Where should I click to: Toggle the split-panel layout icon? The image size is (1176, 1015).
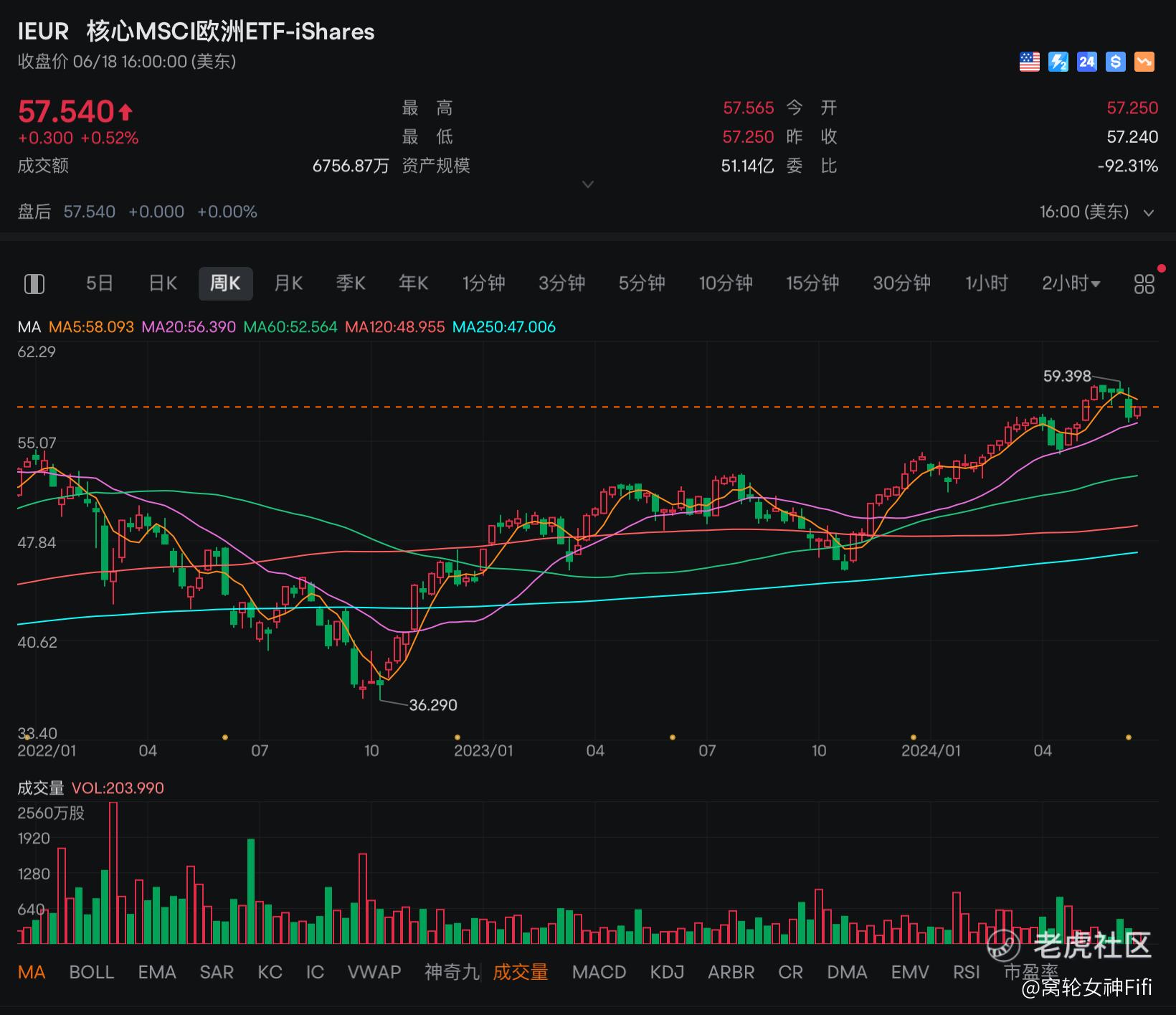pos(34,284)
